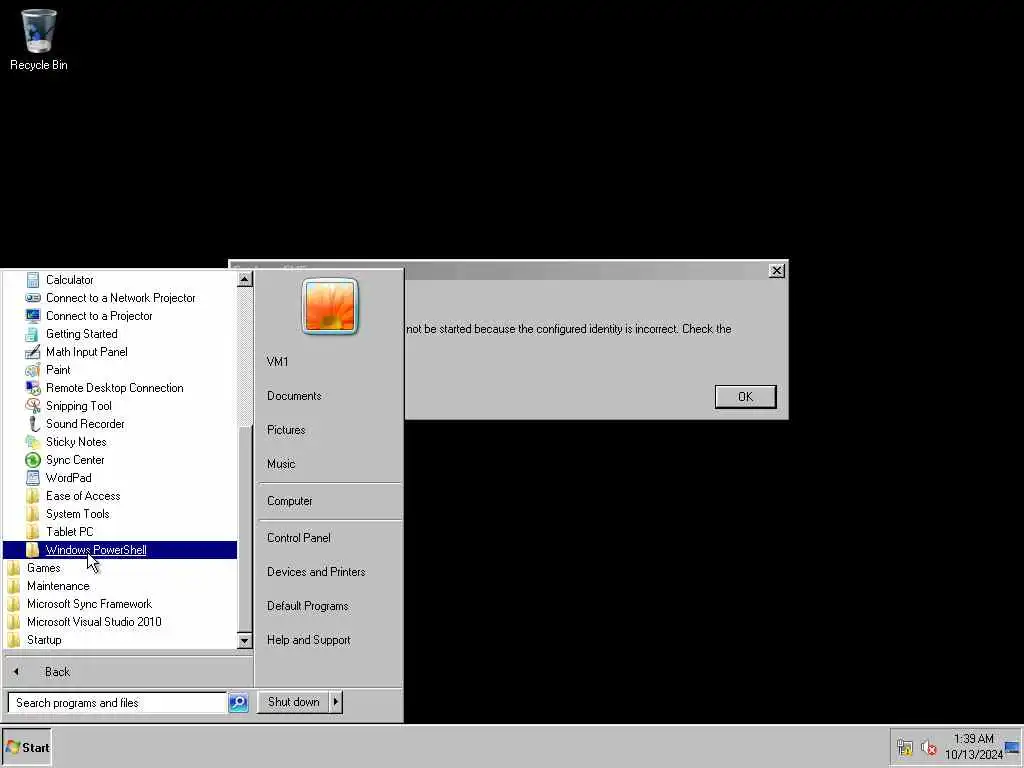Expand the Windows PowerShell folder
The image size is (1024, 768).
(x=120, y=550)
